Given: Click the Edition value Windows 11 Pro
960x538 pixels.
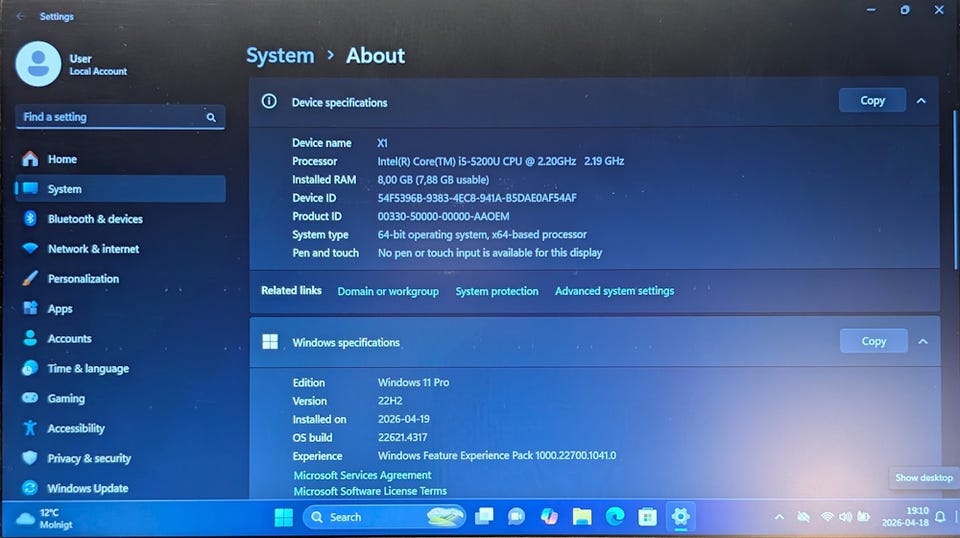Looking at the screenshot, I should [413, 383].
